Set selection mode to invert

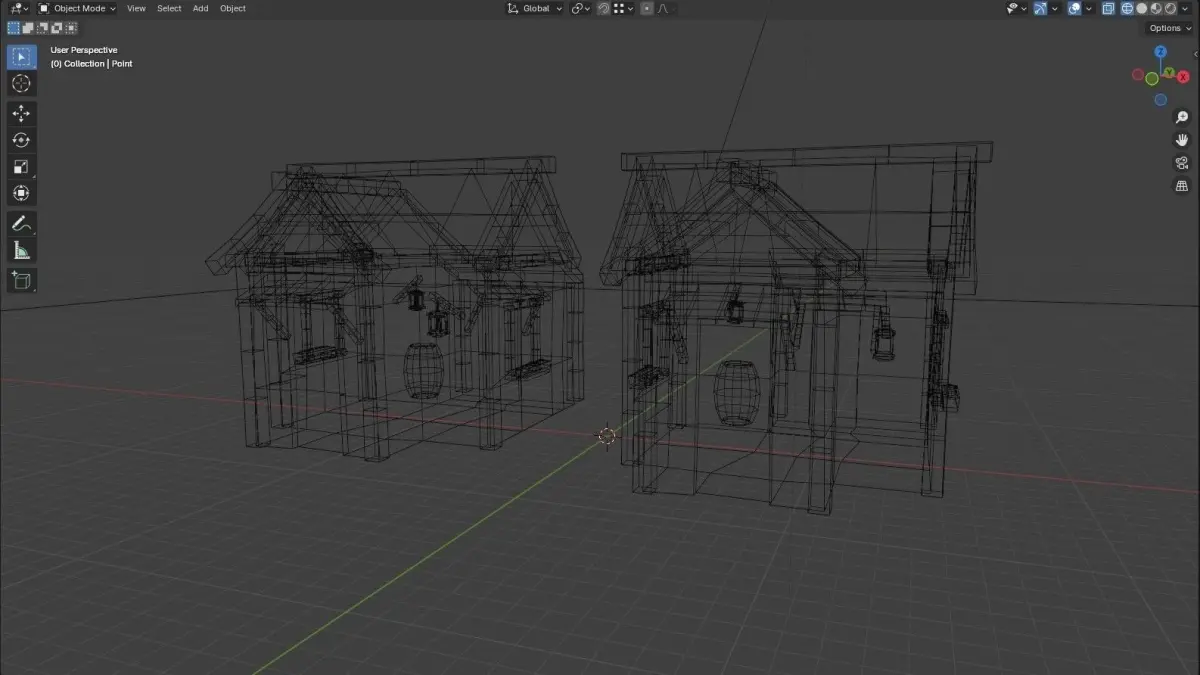pyautogui.click(x=57, y=28)
